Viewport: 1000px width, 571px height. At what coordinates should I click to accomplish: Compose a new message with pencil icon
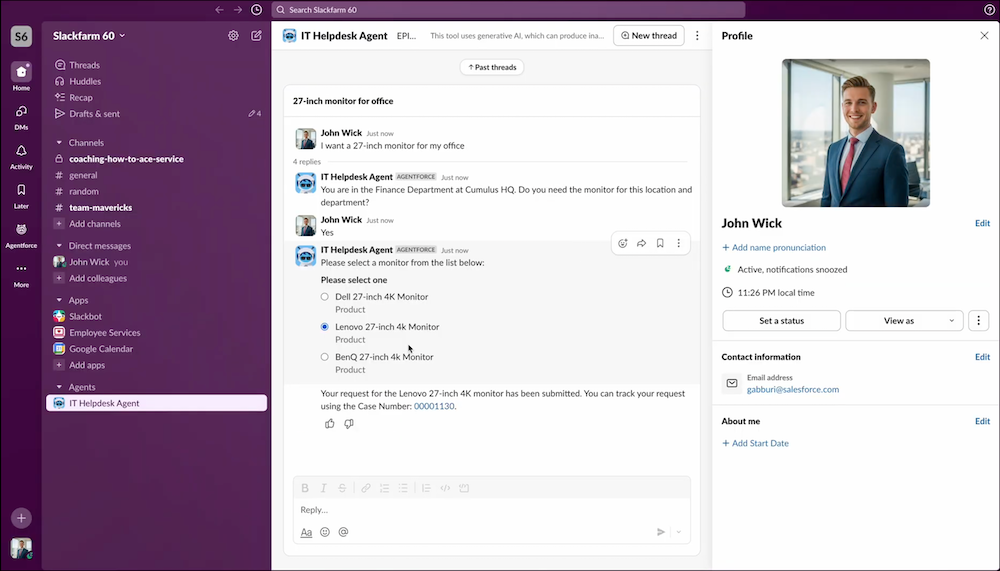(x=256, y=36)
